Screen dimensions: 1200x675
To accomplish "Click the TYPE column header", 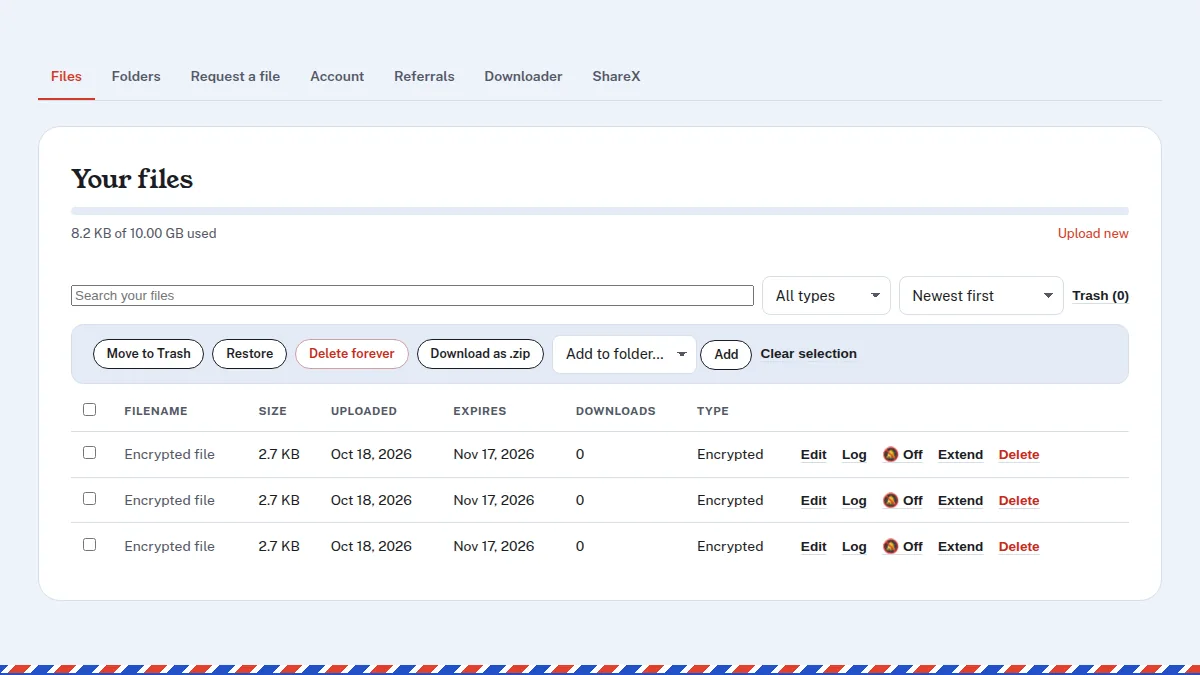I will [x=713, y=411].
